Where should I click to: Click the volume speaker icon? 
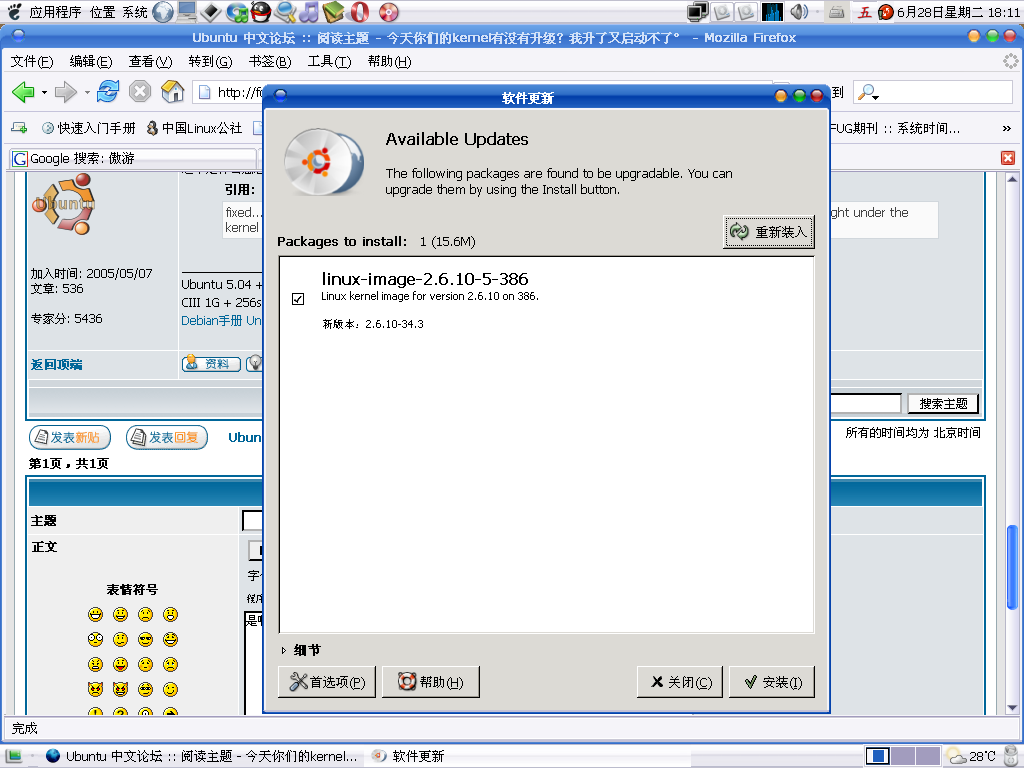799,12
